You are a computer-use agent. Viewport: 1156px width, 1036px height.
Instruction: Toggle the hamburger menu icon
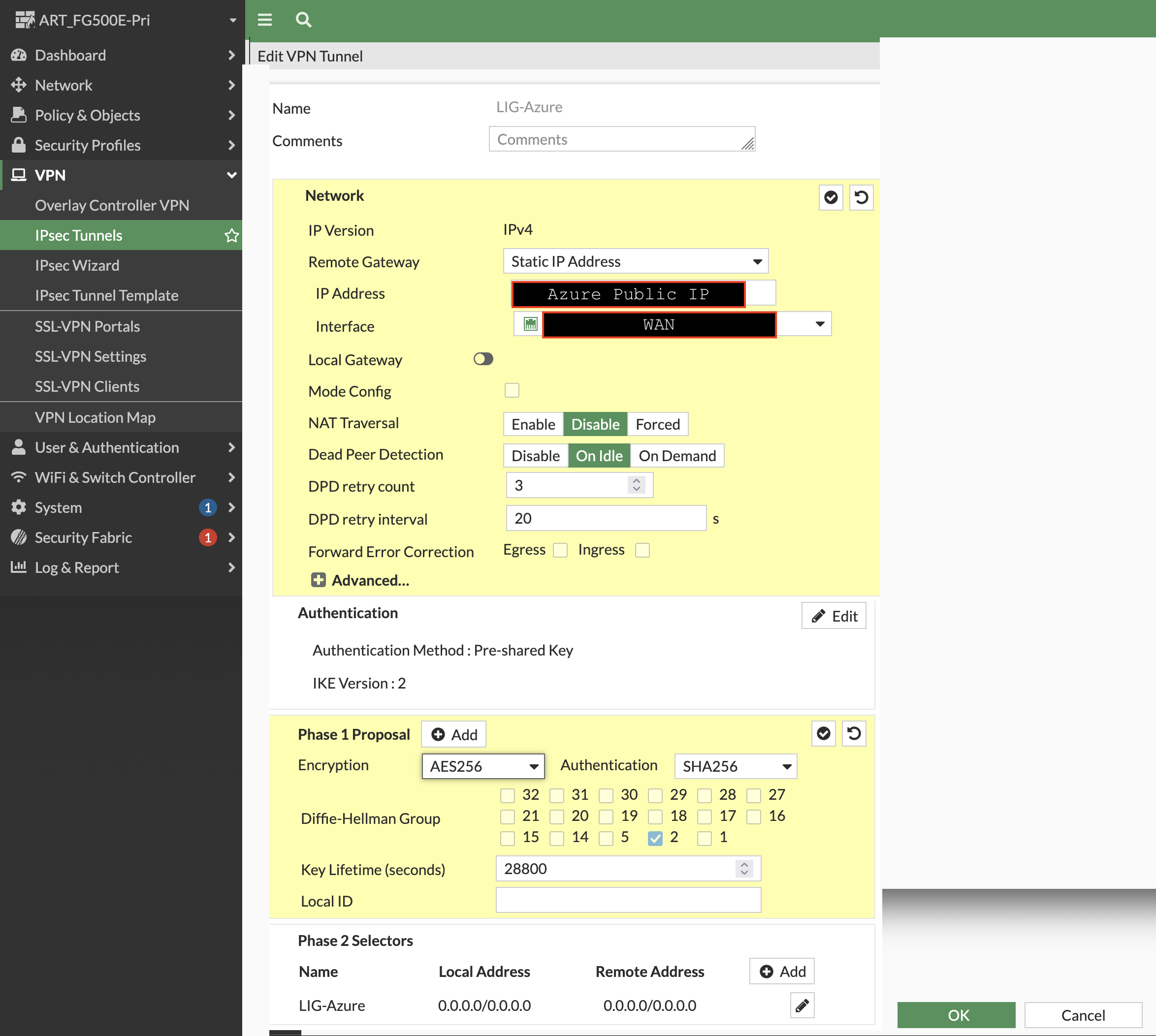click(x=265, y=20)
